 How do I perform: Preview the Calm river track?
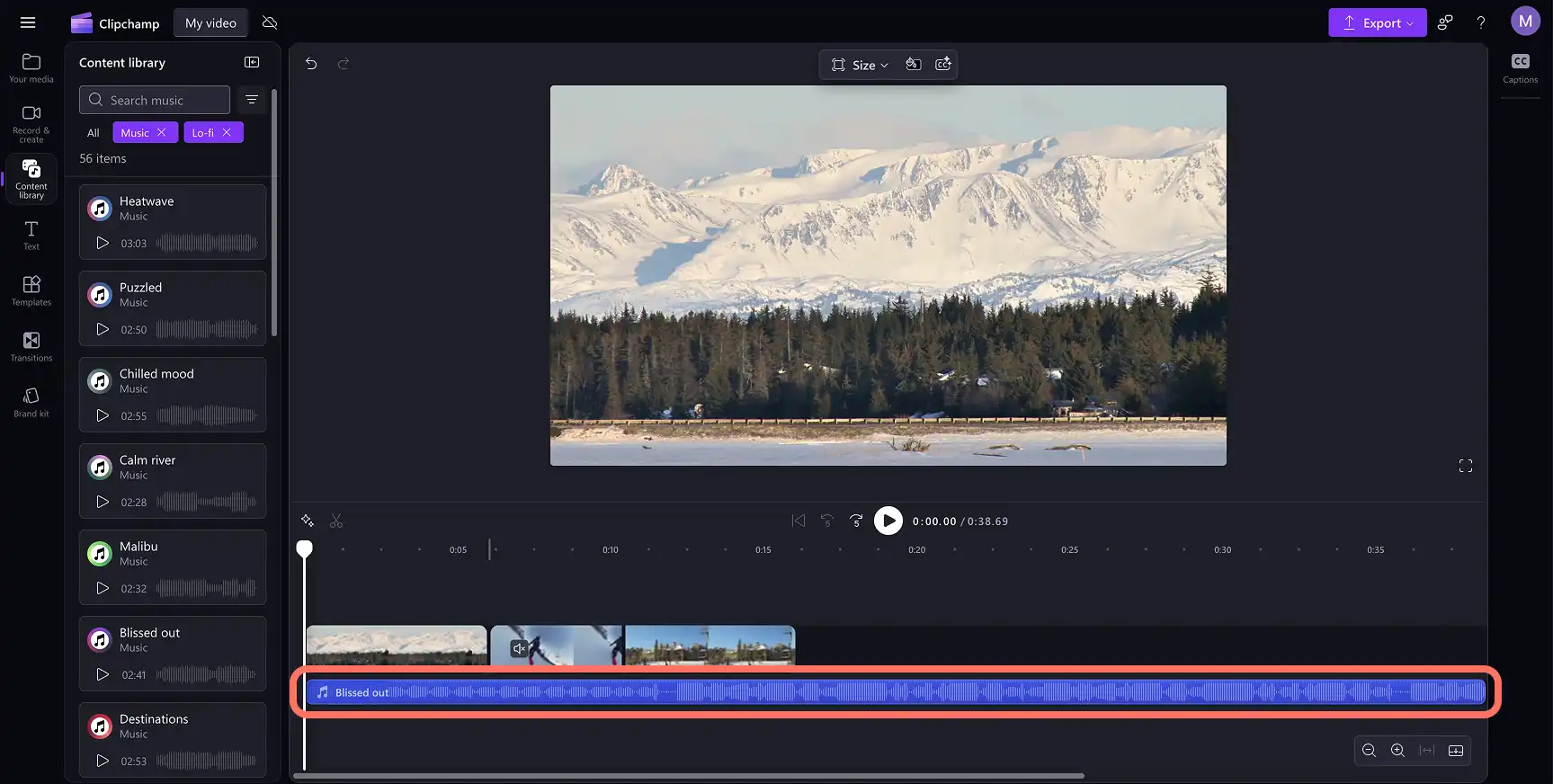[103, 502]
